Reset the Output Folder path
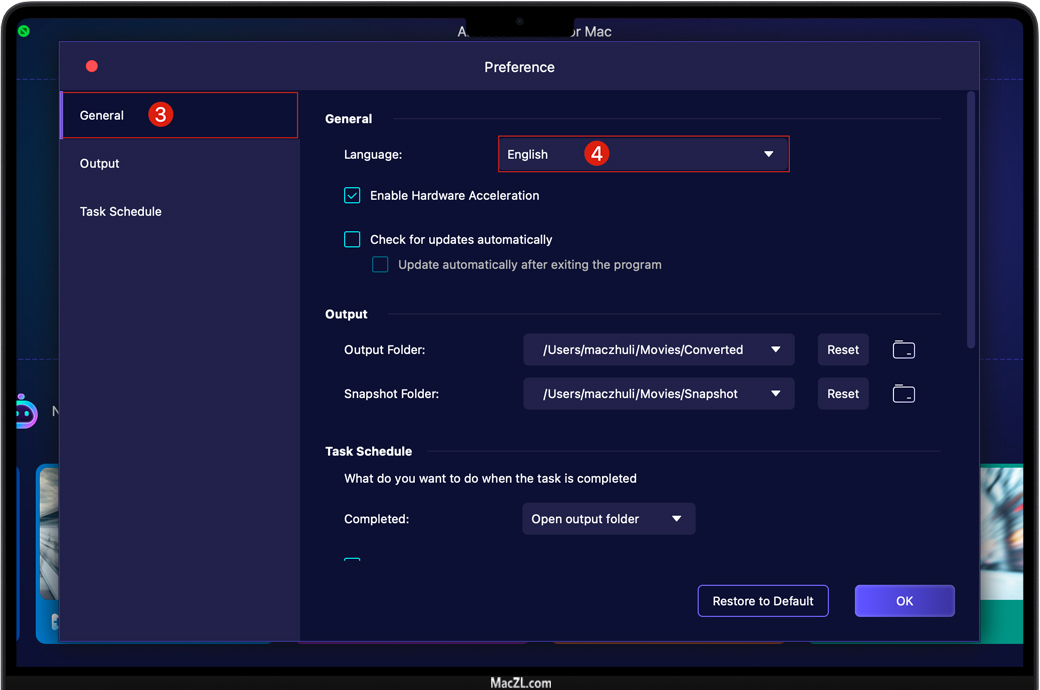This screenshot has width=1040, height=690. click(842, 350)
